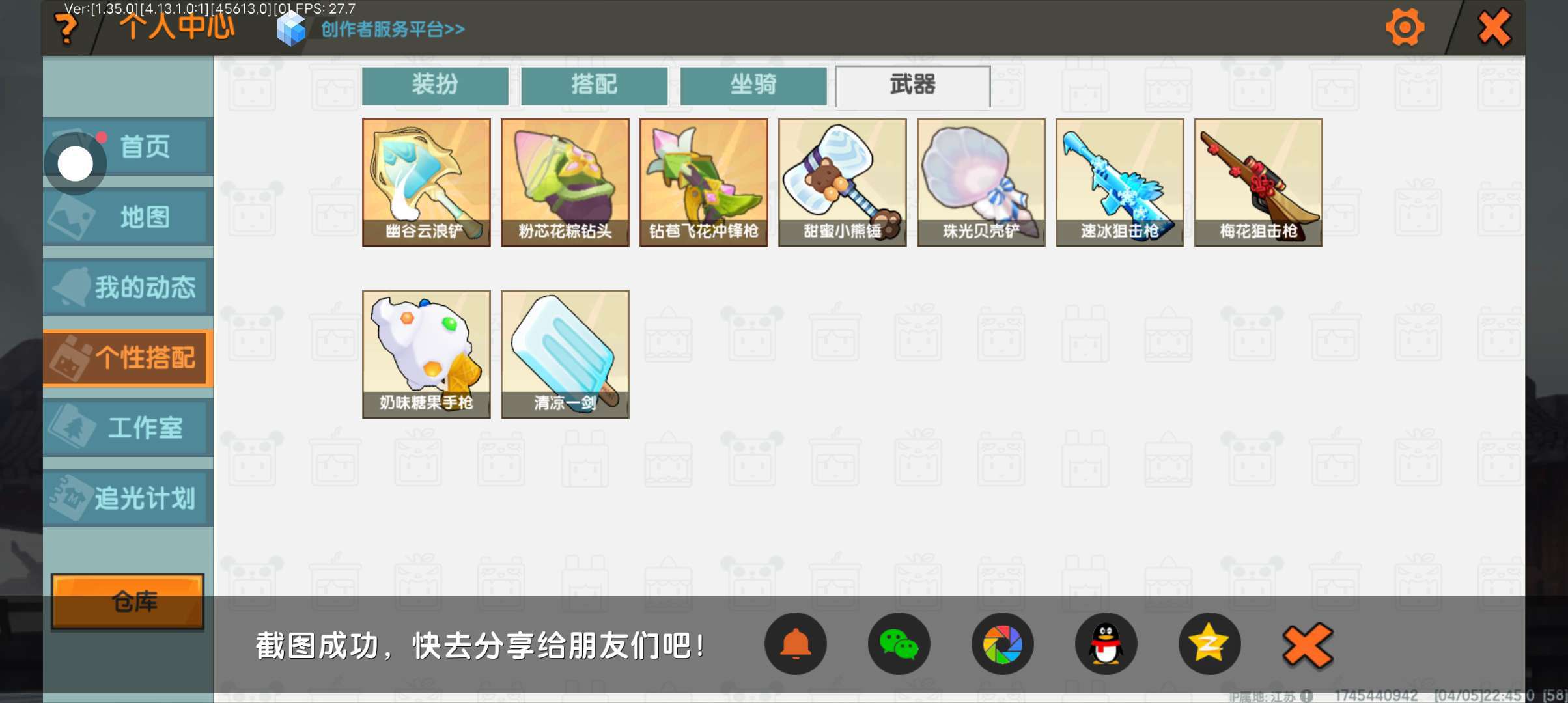Share screenshot via WeChat icon

tap(899, 644)
